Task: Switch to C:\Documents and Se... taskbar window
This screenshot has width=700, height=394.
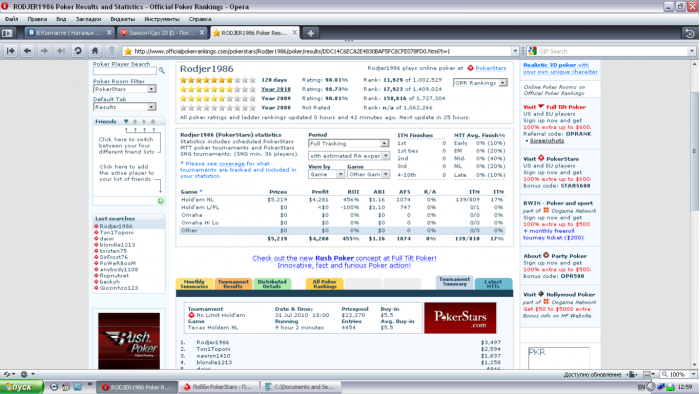Action: tap(301, 387)
